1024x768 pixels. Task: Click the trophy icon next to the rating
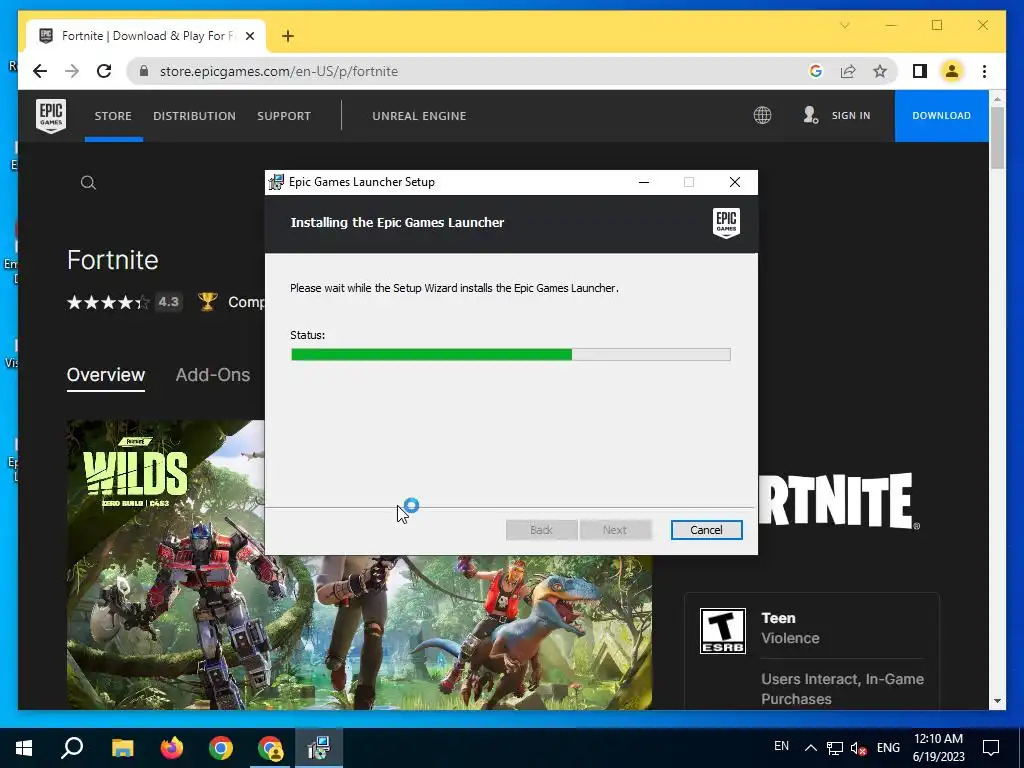[x=208, y=302]
